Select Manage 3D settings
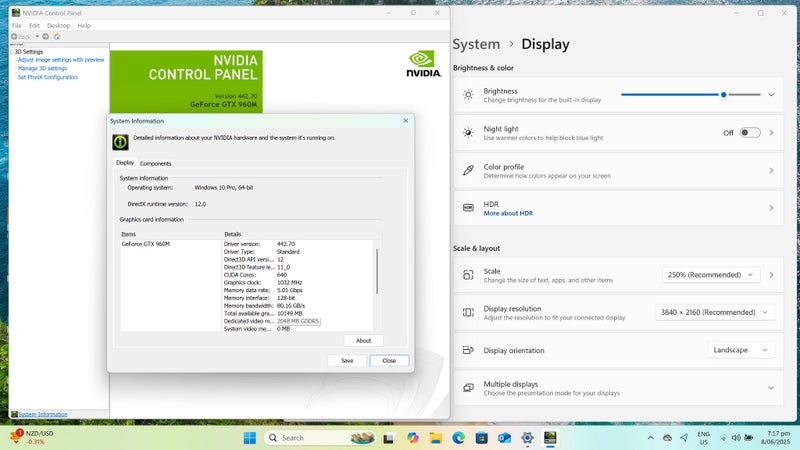This screenshot has height=450, width=800. pyautogui.click(x=42, y=68)
